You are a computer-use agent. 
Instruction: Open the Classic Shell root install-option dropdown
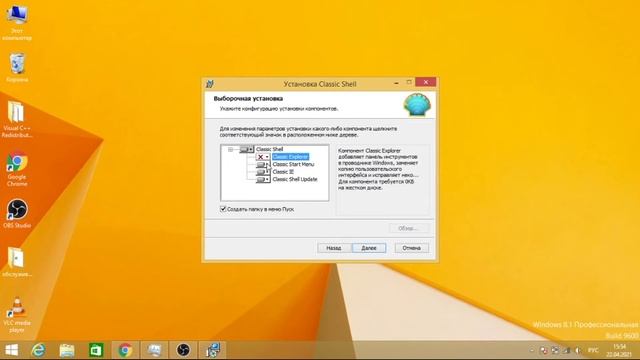(247, 149)
